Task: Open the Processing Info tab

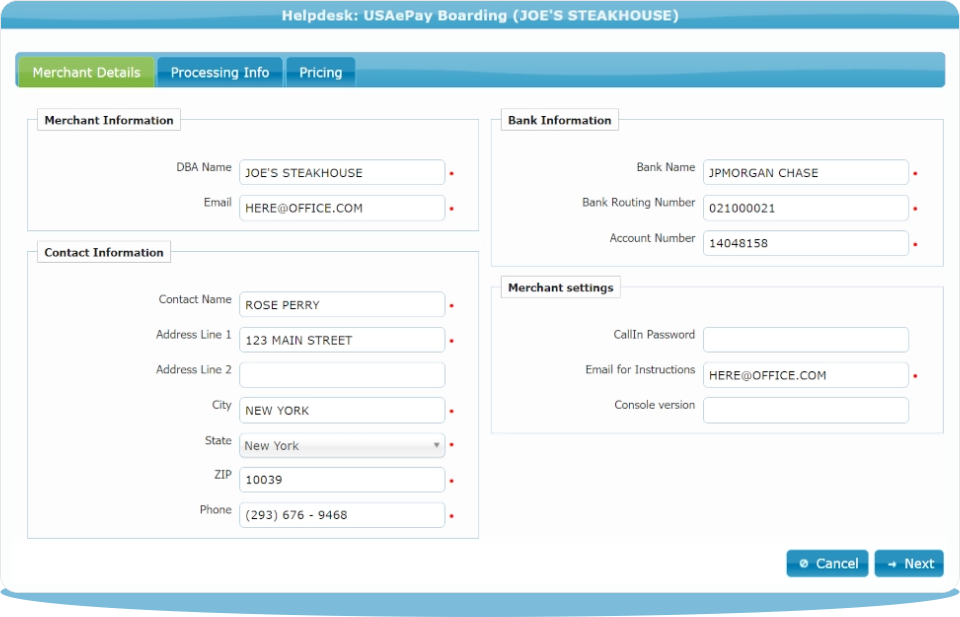Action: pyautogui.click(x=220, y=72)
